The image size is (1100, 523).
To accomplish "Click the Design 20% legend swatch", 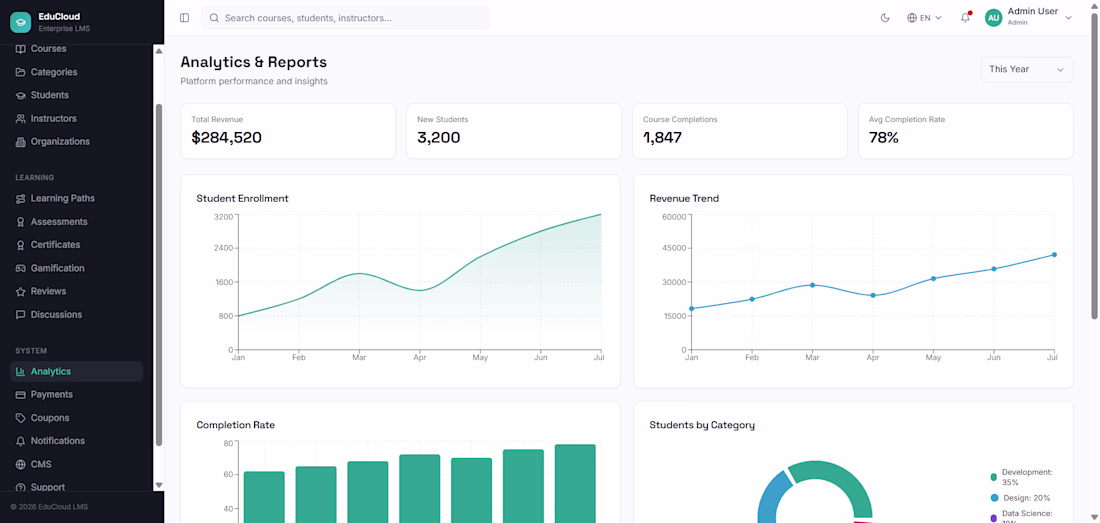I will click(x=993, y=498).
